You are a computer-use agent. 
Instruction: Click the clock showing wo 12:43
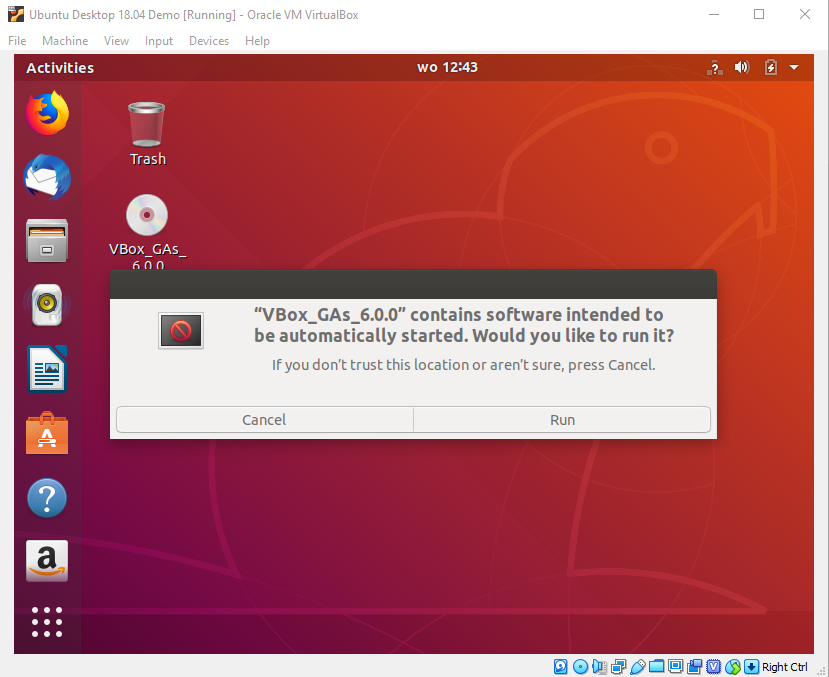click(x=447, y=68)
